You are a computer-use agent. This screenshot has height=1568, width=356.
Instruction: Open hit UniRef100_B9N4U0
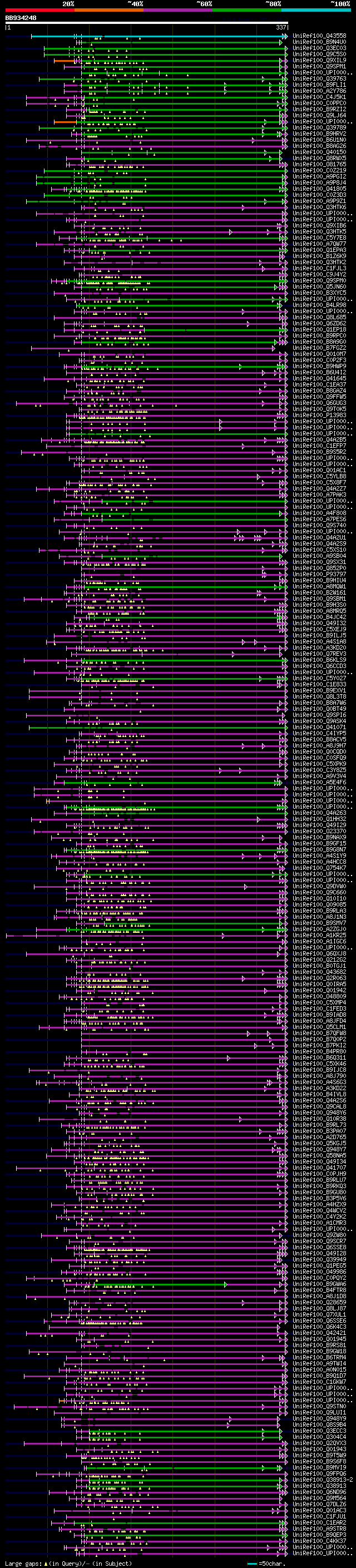319,42
